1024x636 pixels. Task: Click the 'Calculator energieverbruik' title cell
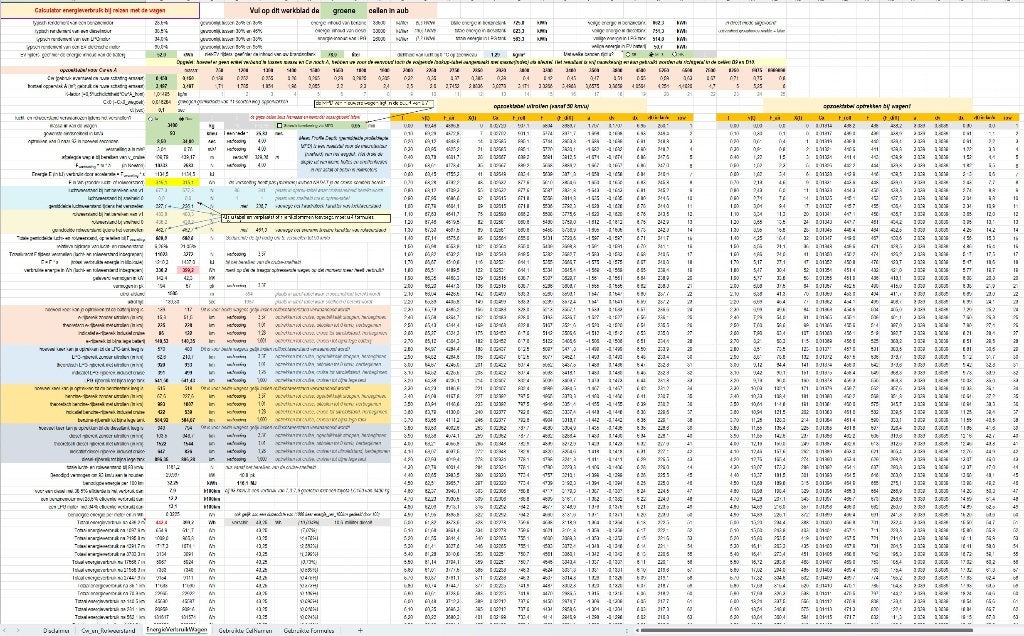(x=100, y=10)
